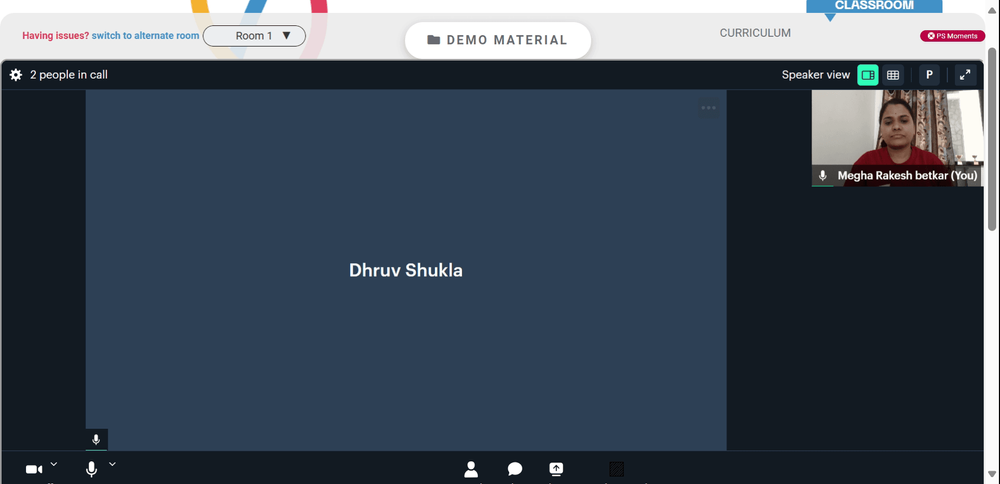Screen dimensions: 1000x484
Task: Click the folder icon in DEMO MATERIAL
Action: 434,40
